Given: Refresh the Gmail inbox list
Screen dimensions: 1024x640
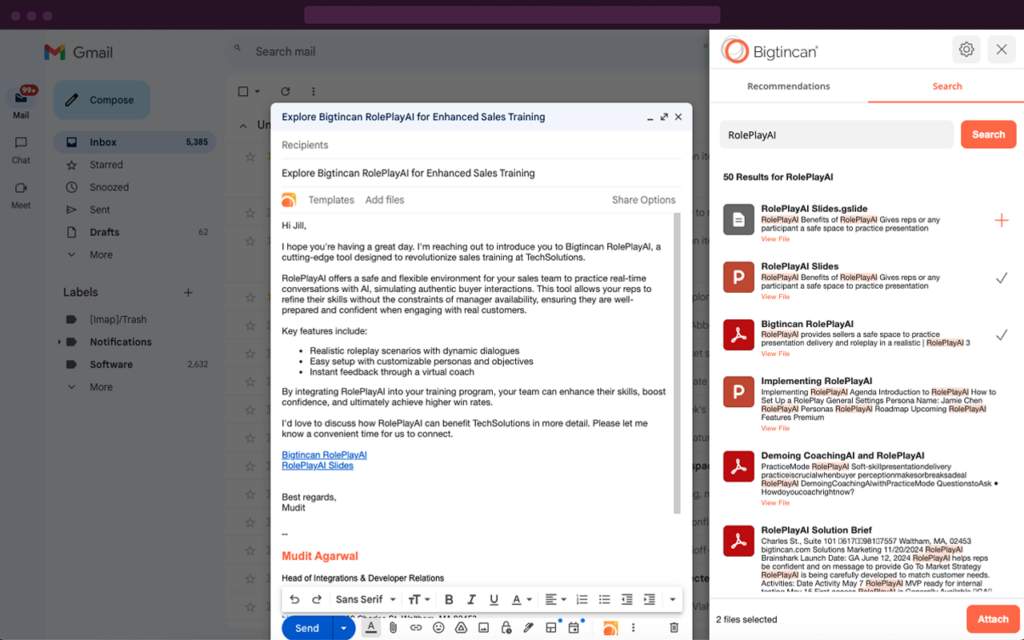Looking at the screenshot, I should pyautogui.click(x=285, y=91).
